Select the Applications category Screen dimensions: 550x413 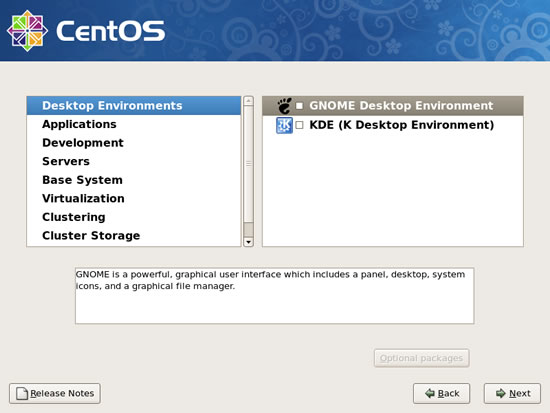coord(134,124)
